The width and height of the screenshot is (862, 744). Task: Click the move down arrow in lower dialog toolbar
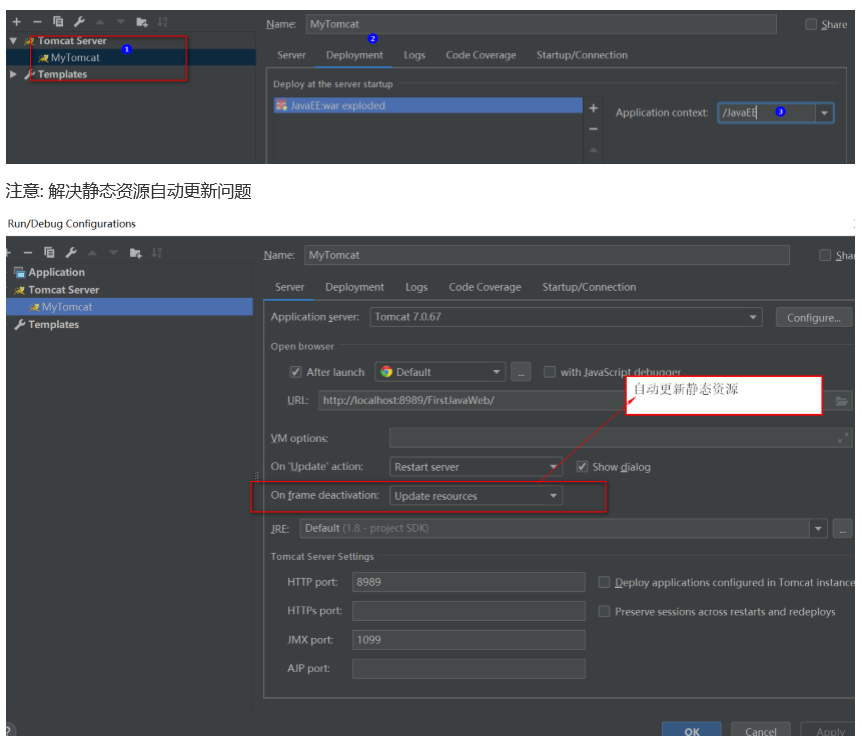[x=113, y=253]
